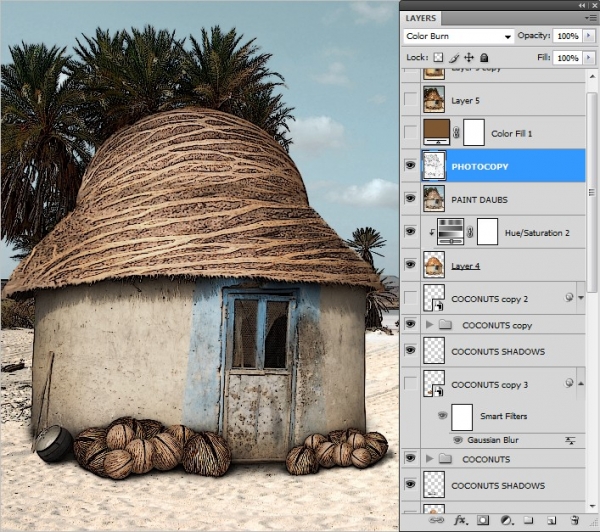Hide the PAINT DAUBS layer
This screenshot has width=600, height=532.
pos(410,198)
